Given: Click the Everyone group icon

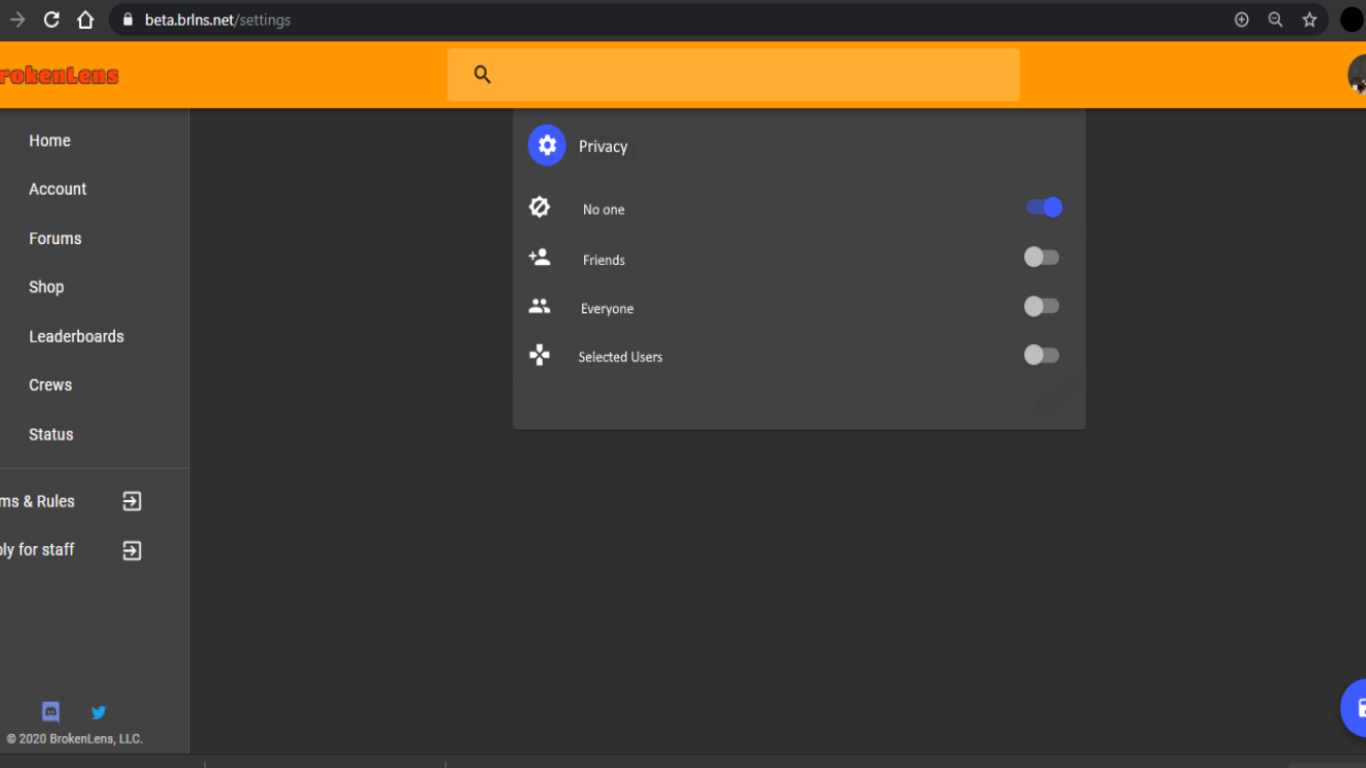Looking at the screenshot, I should click(539, 306).
